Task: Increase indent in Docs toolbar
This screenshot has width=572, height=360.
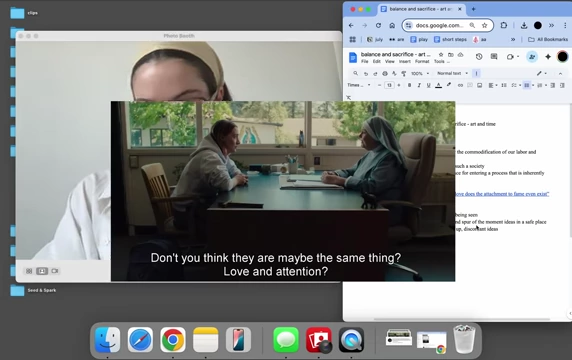Action: (x=562, y=85)
